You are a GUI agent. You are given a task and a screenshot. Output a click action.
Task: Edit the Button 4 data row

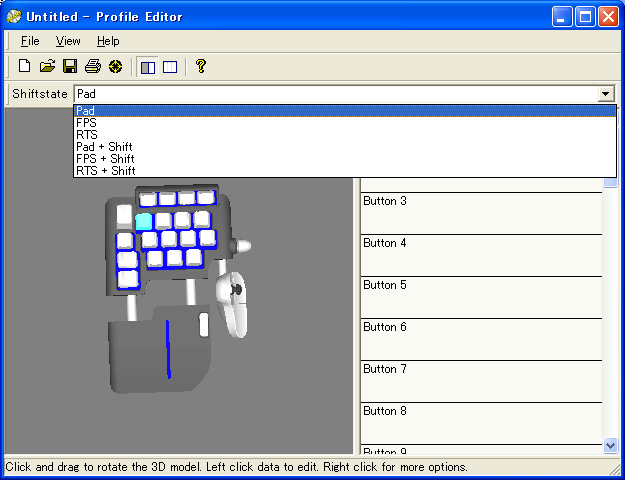click(481, 256)
